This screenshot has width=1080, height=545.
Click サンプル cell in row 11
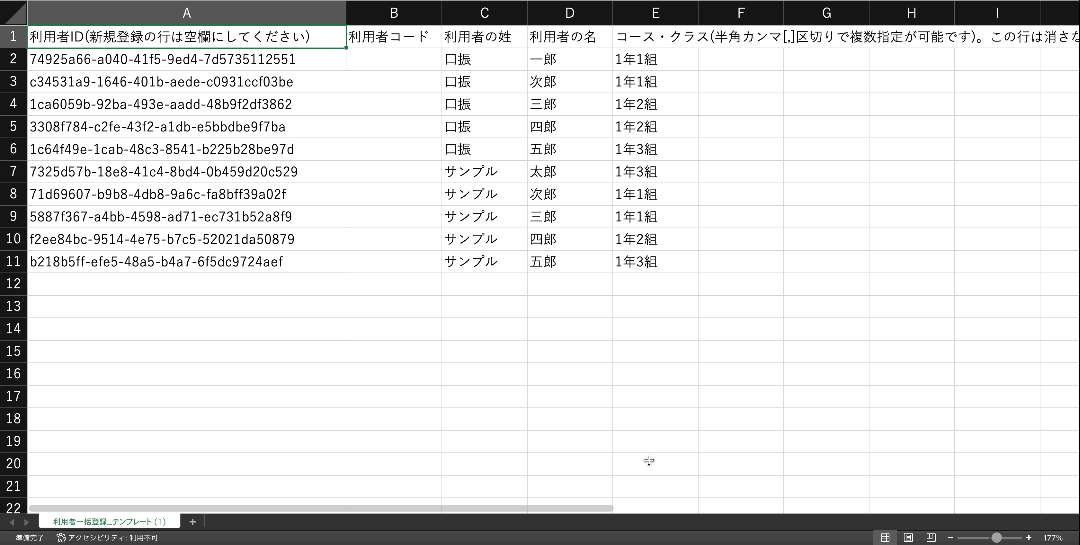tap(484, 261)
